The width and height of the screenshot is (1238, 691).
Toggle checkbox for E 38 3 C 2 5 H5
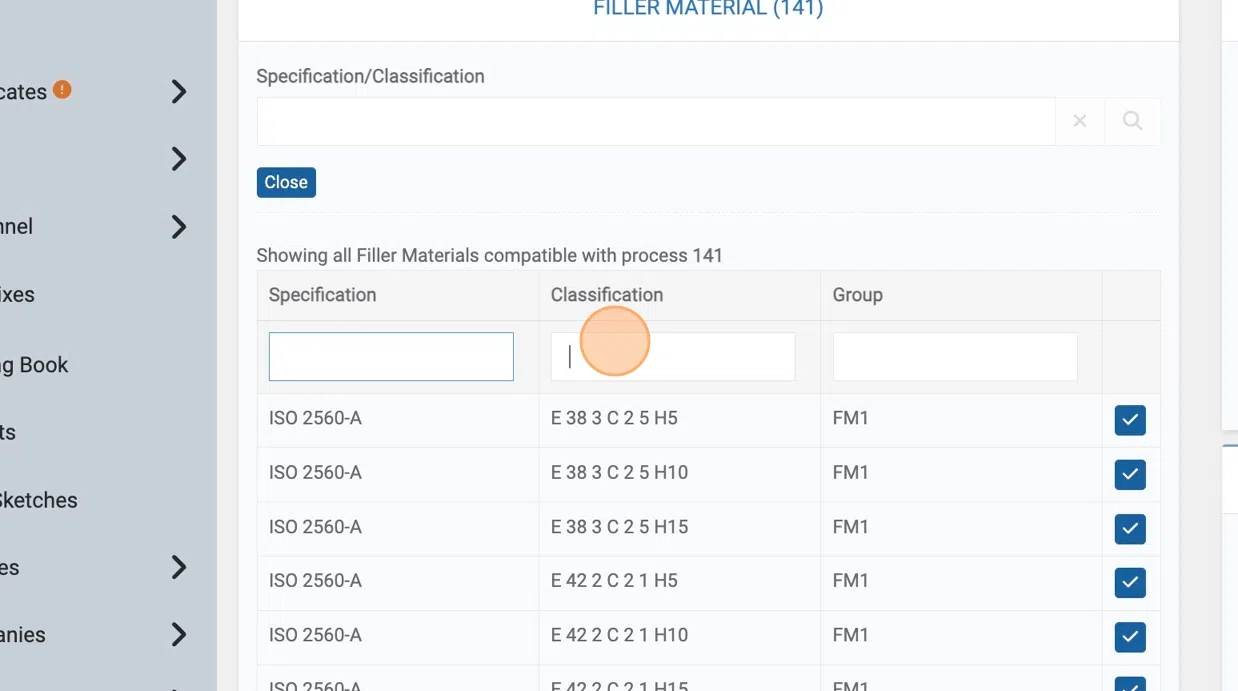(1130, 420)
